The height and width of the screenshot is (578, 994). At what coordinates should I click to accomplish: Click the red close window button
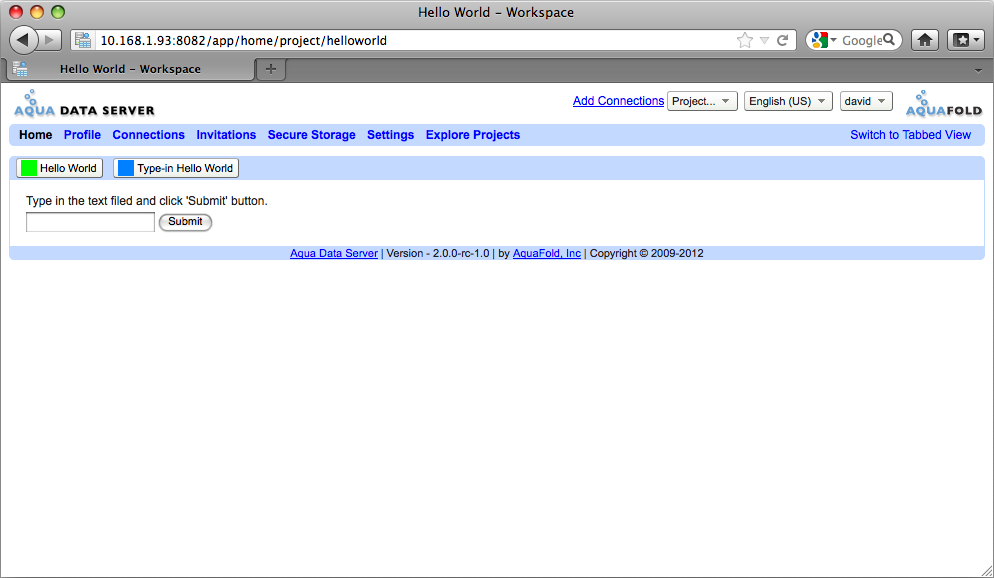pos(16,12)
